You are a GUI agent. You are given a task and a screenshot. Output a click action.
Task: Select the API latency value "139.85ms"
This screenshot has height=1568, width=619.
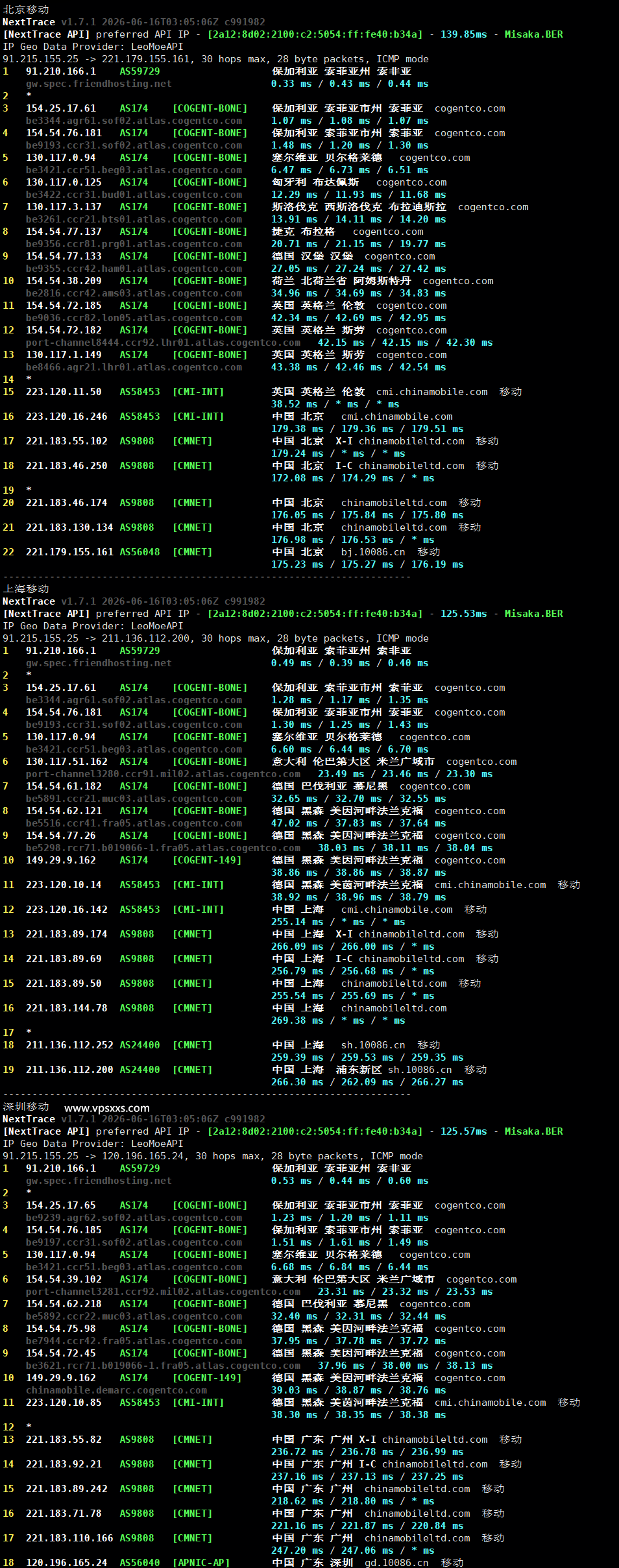463,34
